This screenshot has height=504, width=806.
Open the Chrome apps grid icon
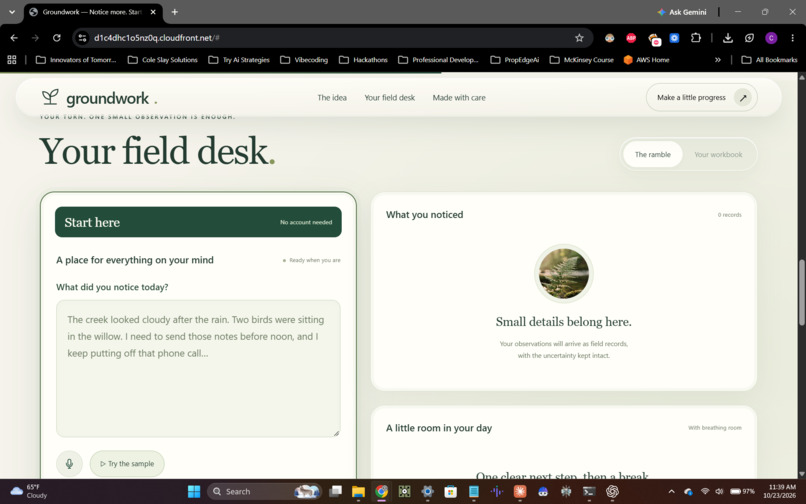[12, 60]
